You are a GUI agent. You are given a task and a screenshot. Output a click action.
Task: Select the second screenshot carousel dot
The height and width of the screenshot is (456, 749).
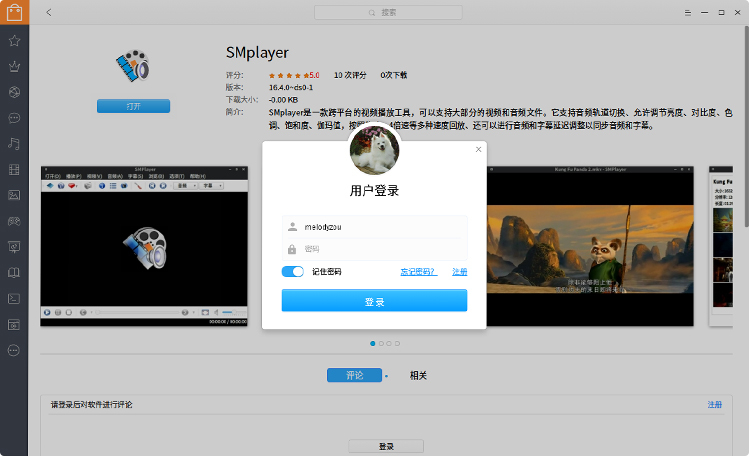pos(381,343)
